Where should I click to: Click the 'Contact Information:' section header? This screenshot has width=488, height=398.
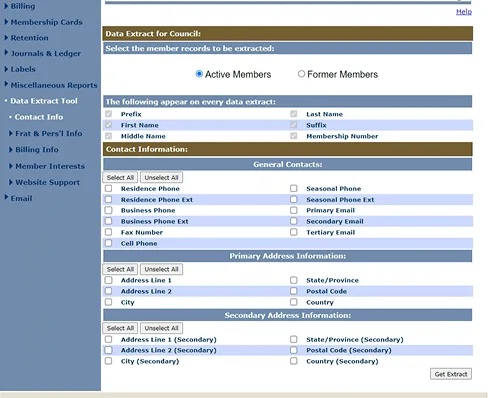288,149
